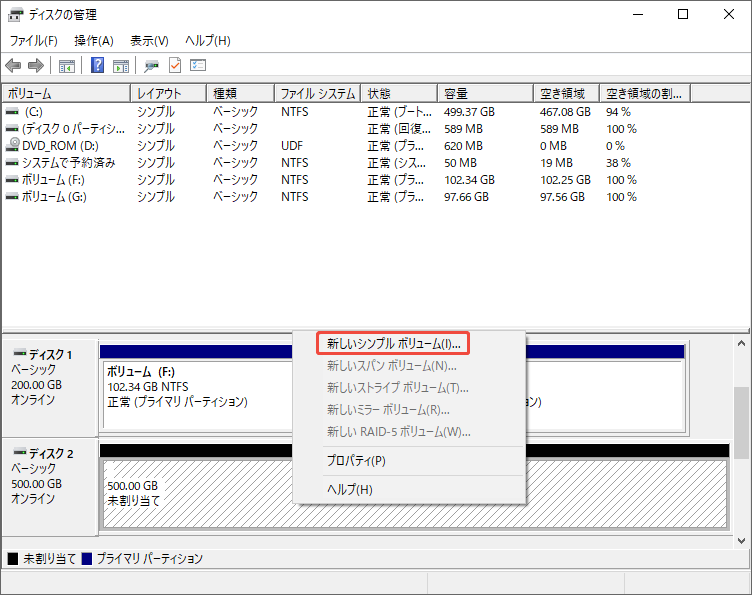Select the ボリューム (F:) 102.34 GB NTFS partition

pyautogui.click(x=197, y=396)
